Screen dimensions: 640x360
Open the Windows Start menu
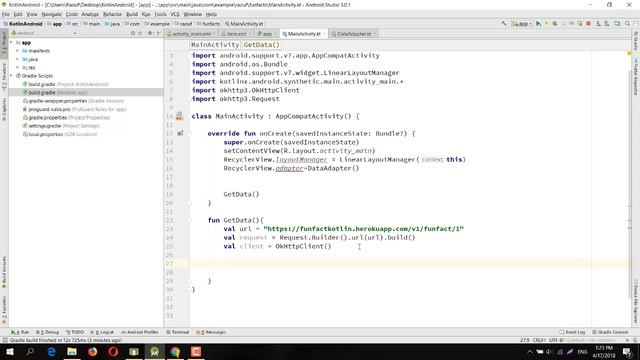(x=9, y=351)
